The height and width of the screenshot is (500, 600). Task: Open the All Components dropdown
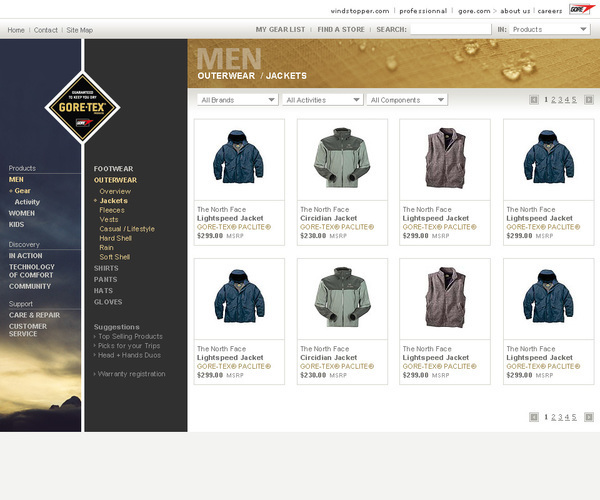pos(407,100)
